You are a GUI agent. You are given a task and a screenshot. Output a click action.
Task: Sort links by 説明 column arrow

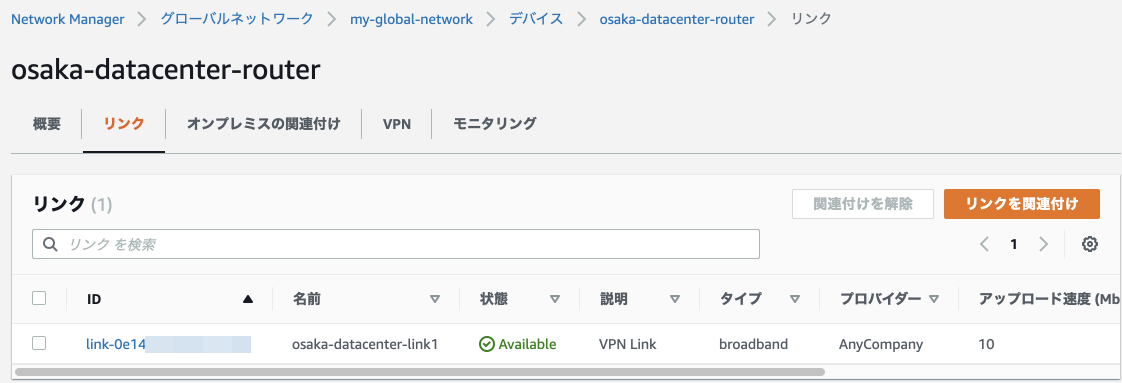click(674, 299)
